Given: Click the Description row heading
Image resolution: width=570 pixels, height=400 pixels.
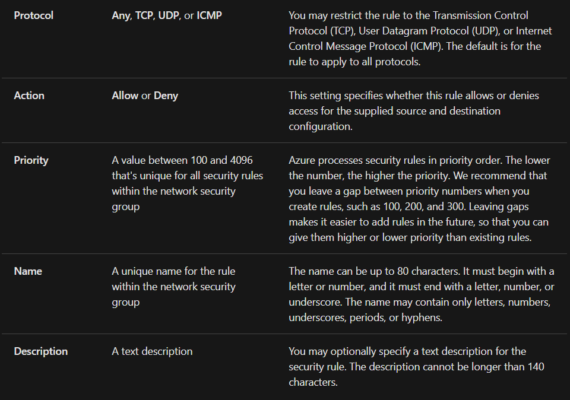Looking at the screenshot, I should tap(41, 351).
